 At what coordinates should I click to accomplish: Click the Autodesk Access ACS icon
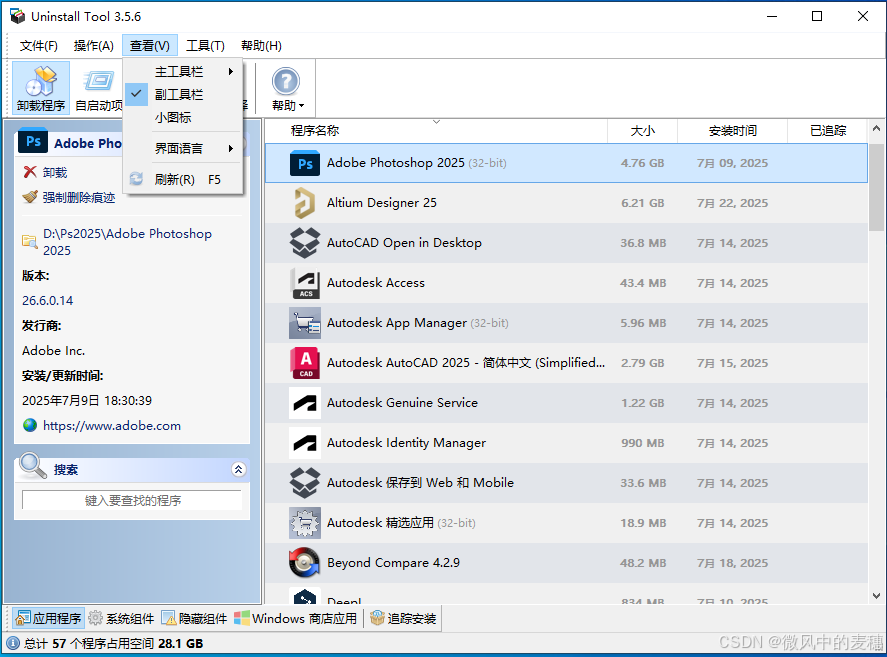click(x=305, y=282)
